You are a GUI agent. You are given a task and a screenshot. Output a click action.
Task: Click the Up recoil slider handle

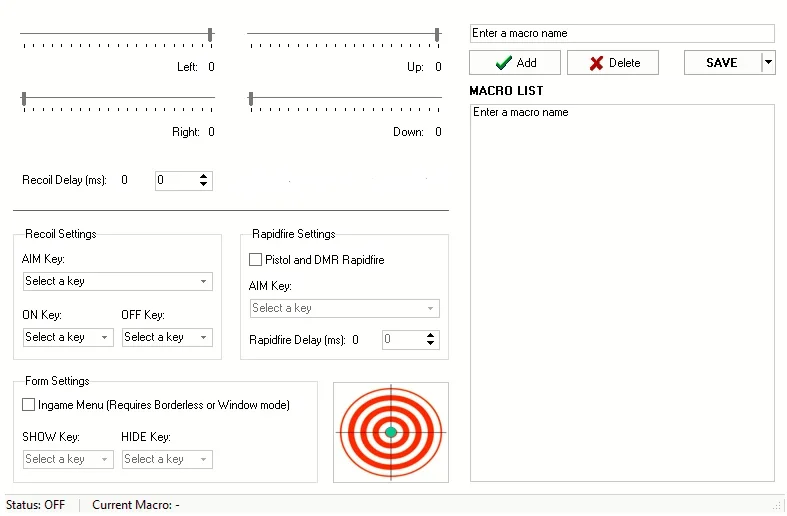coord(437,35)
